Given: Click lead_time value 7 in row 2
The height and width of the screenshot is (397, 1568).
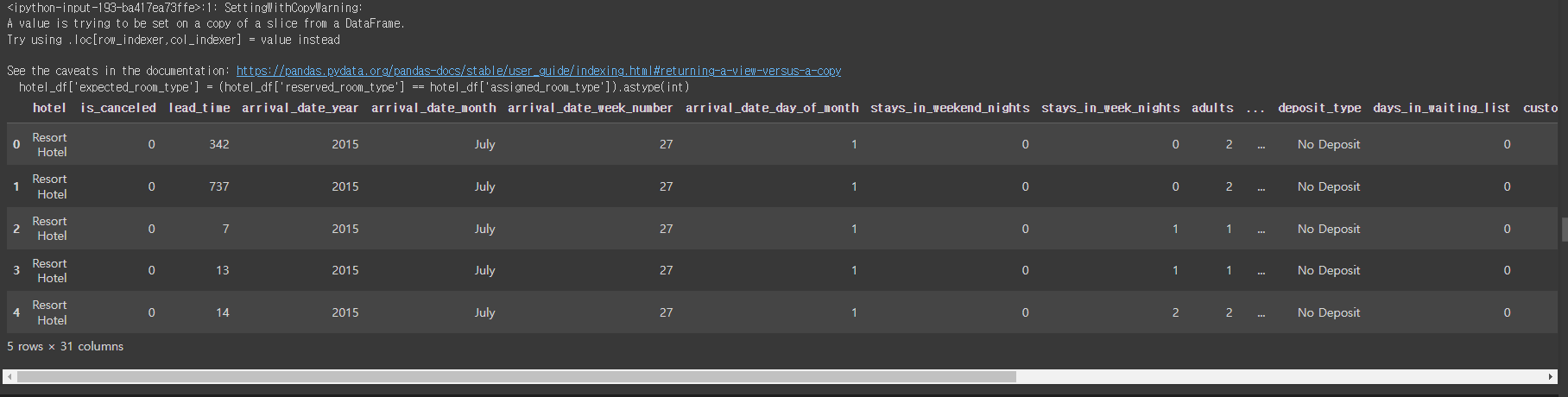Looking at the screenshot, I should (x=225, y=229).
